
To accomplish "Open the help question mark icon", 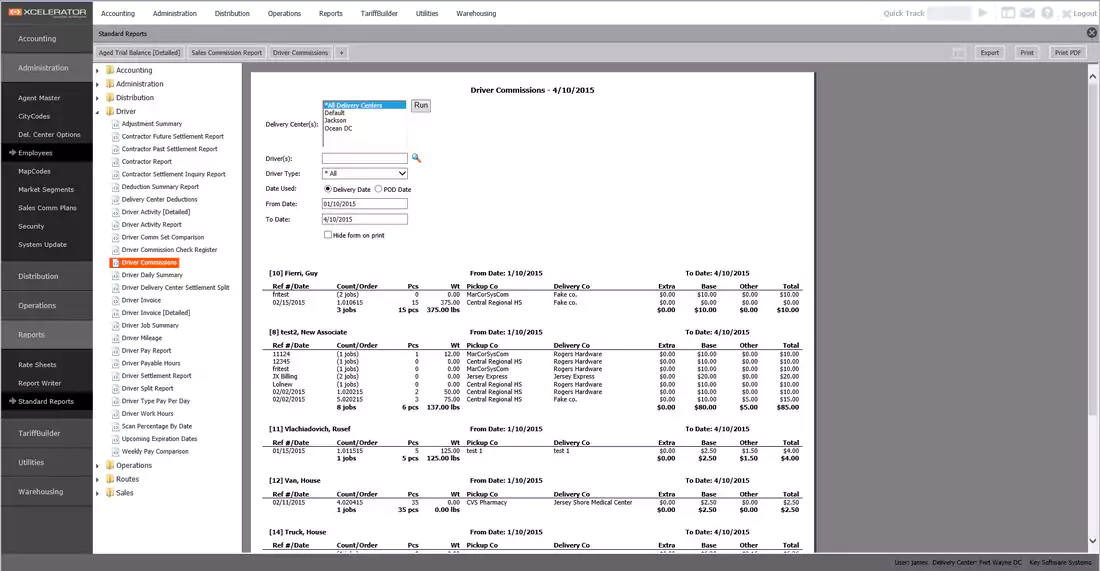I will click(1046, 13).
